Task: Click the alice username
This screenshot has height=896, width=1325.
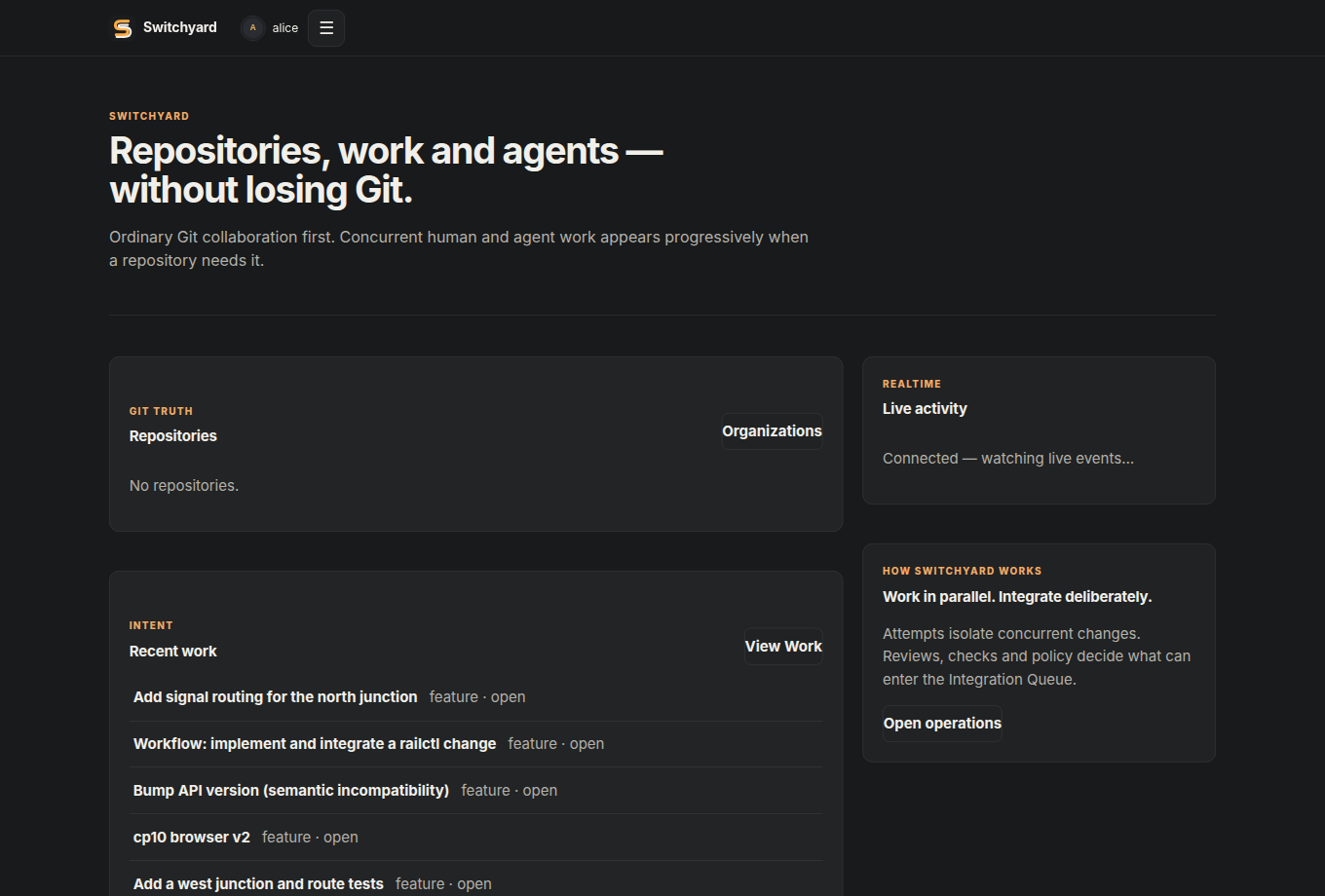Action: point(285,28)
